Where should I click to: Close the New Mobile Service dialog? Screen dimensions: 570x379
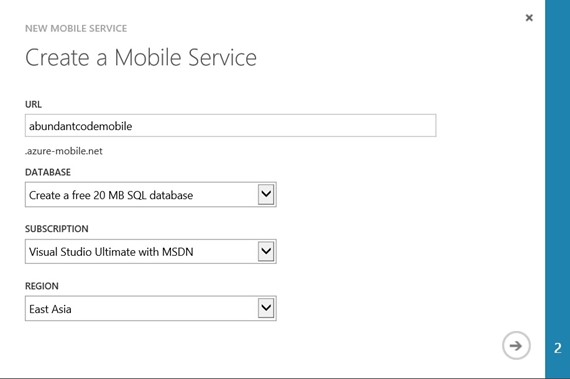(529, 17)
